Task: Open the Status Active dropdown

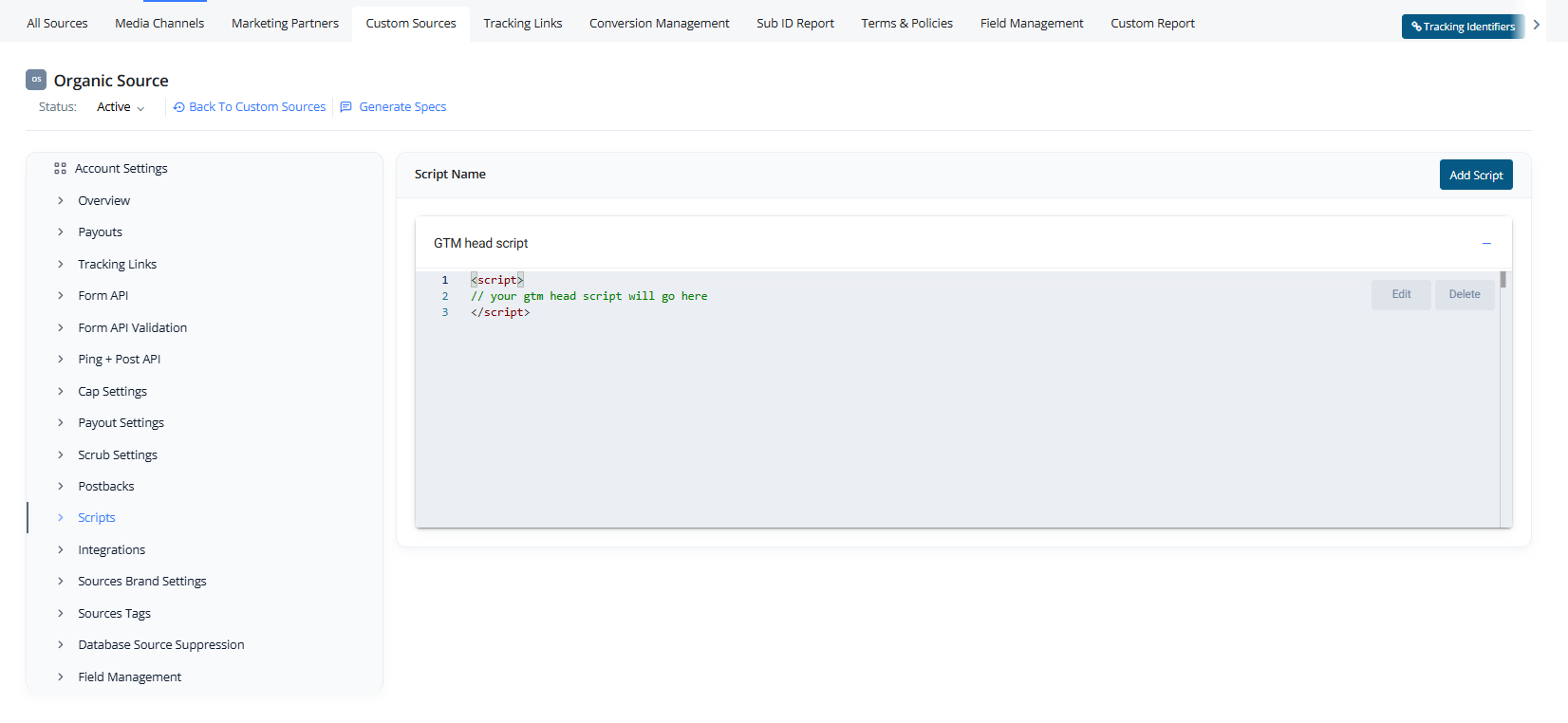Action: 121,107
